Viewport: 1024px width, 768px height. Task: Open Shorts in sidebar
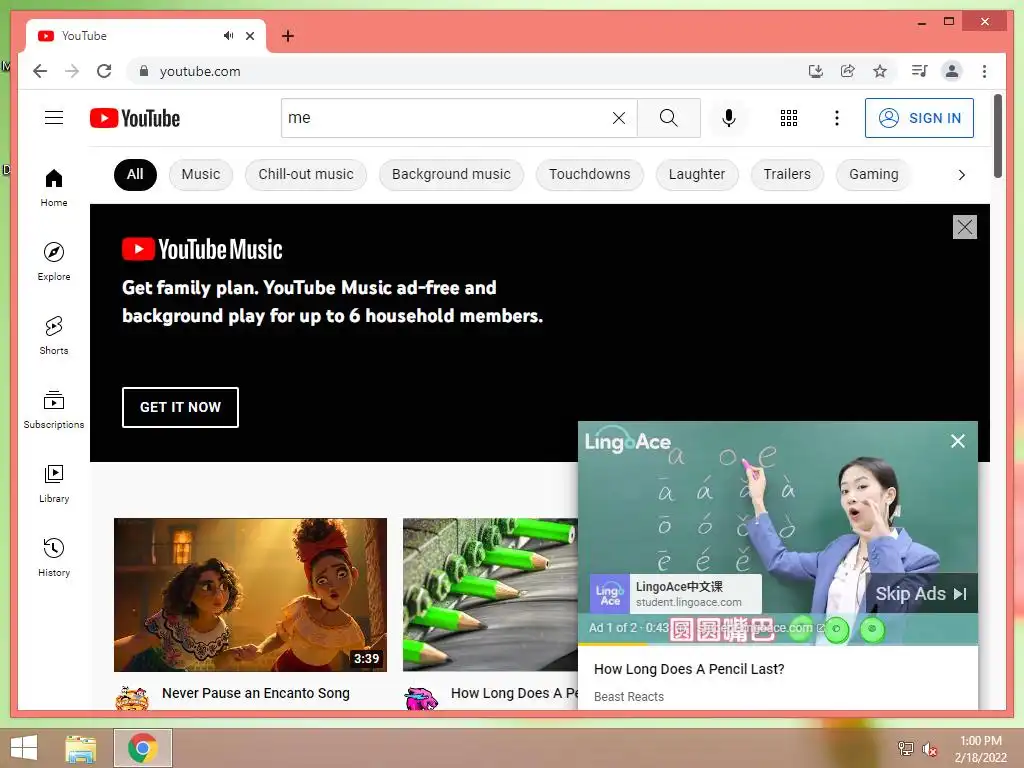(54, 336)
